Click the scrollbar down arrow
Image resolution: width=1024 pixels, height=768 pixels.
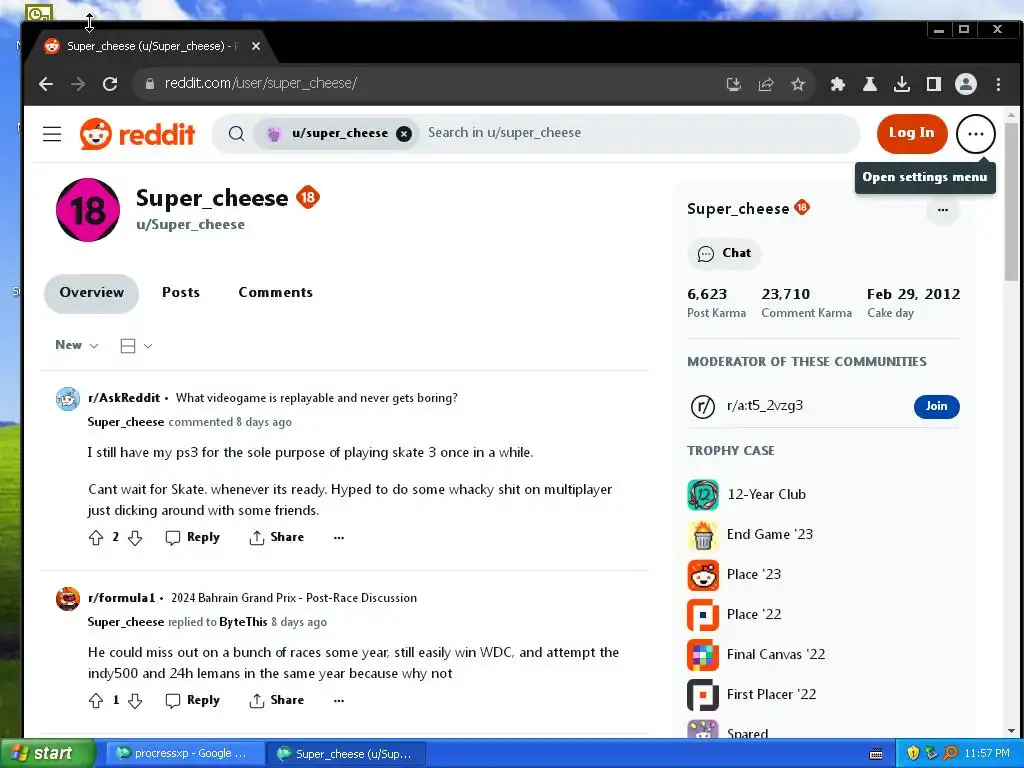pos(1011,731)
